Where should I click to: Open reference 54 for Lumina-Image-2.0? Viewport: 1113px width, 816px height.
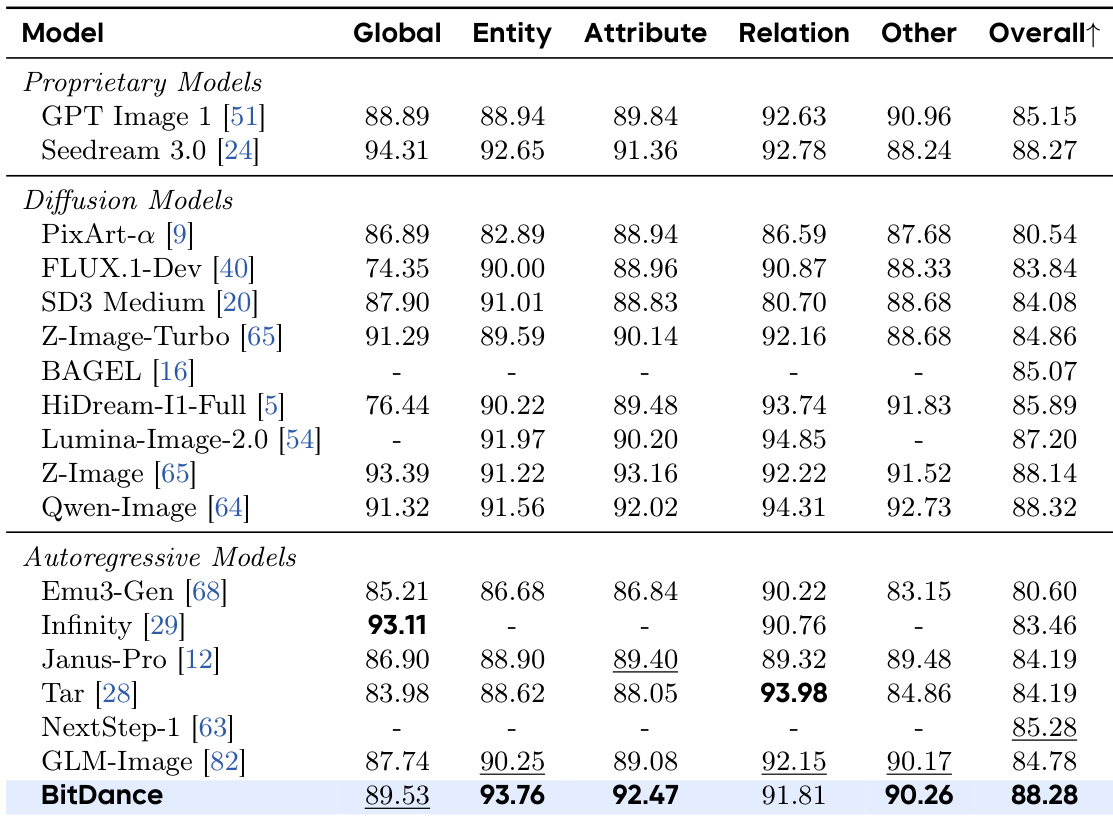pyautogui.click(x=301, y=439)
